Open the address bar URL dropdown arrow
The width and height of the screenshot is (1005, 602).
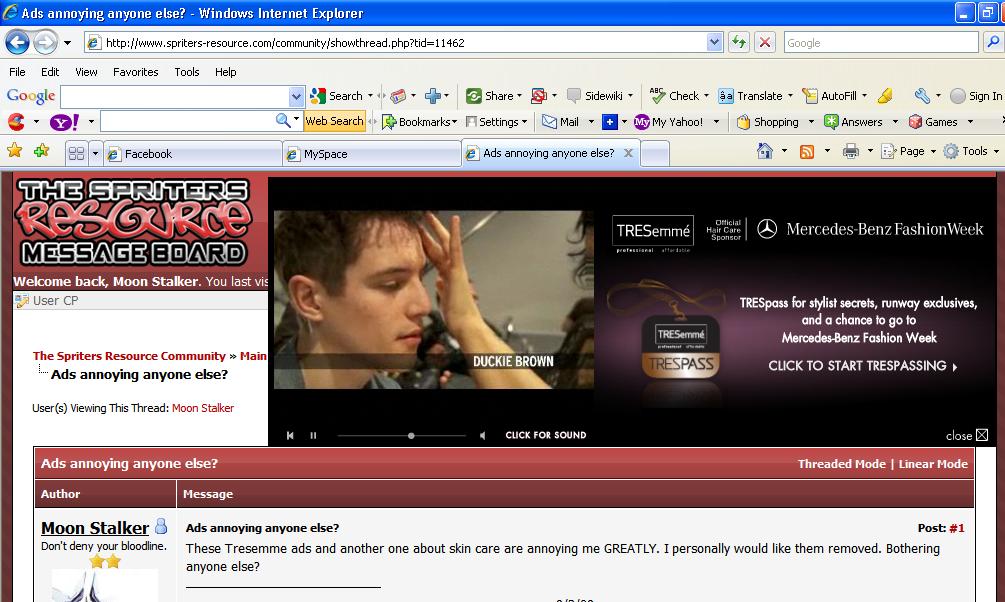(x=715, y=43)
